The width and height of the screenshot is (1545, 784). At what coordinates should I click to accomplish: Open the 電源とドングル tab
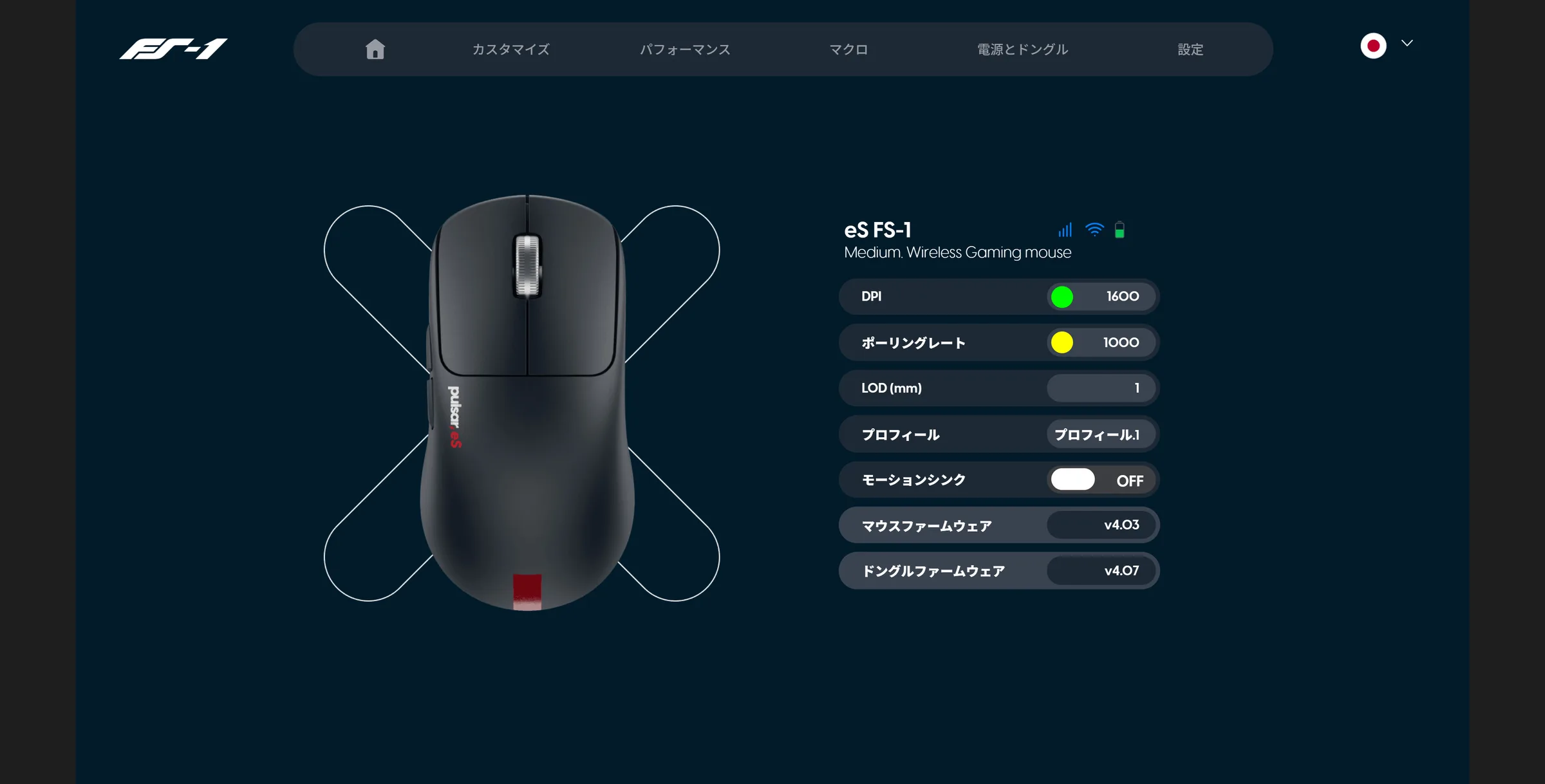1023,50
